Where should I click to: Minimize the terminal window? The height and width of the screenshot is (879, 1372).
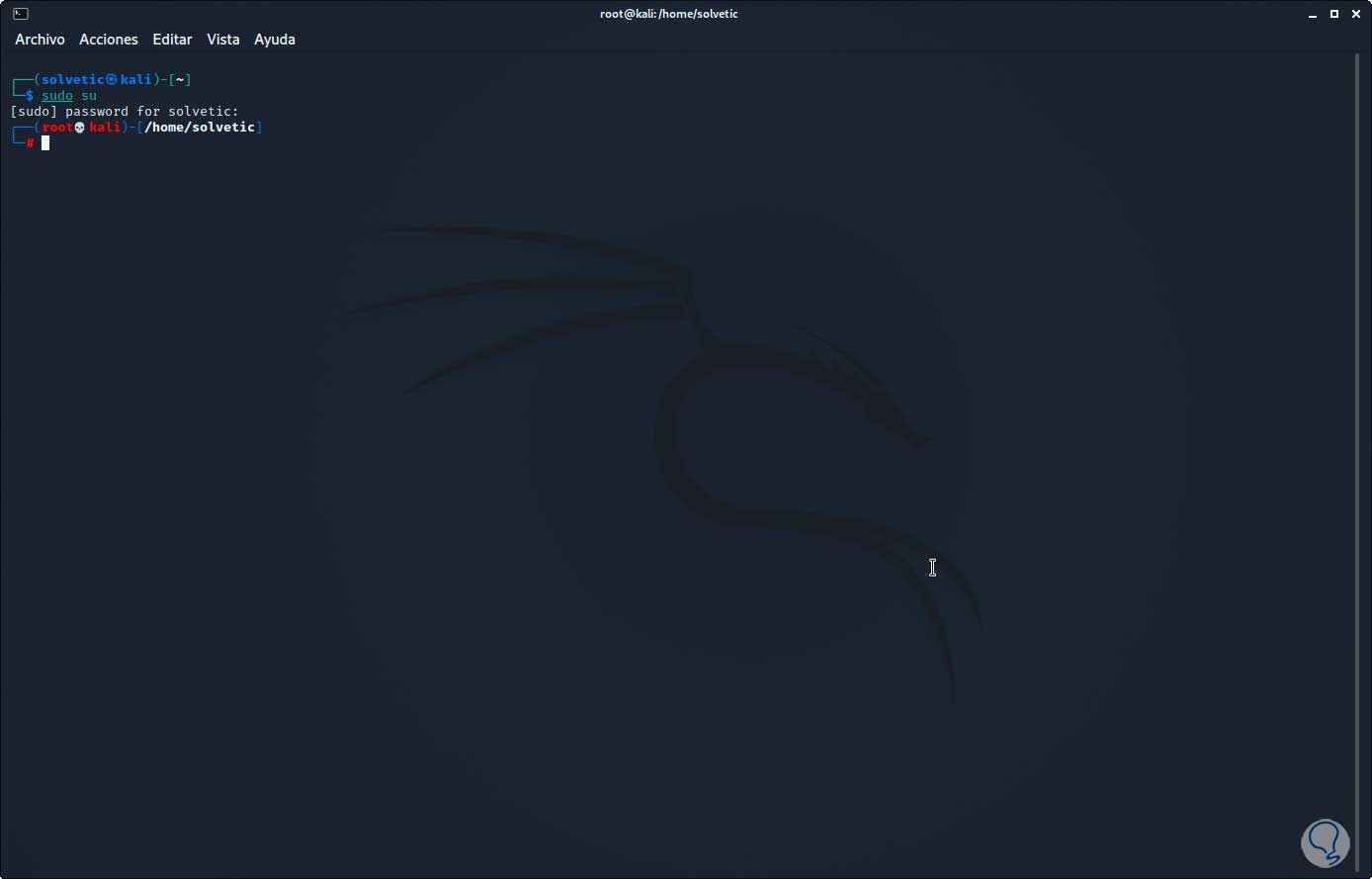1313,14
